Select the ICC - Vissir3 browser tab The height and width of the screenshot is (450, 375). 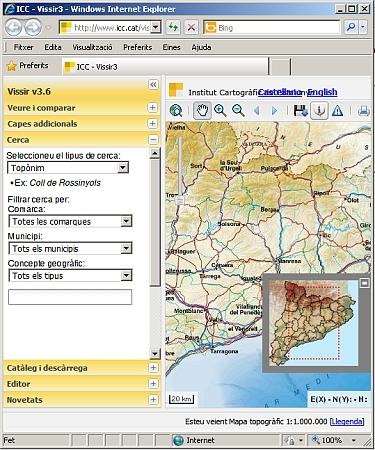point(165,67)
